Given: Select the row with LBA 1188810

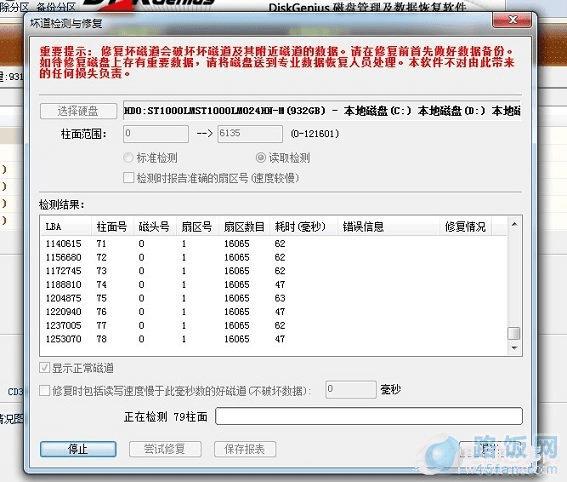Looking at the screenshot, I should click(x=274, y=284).
